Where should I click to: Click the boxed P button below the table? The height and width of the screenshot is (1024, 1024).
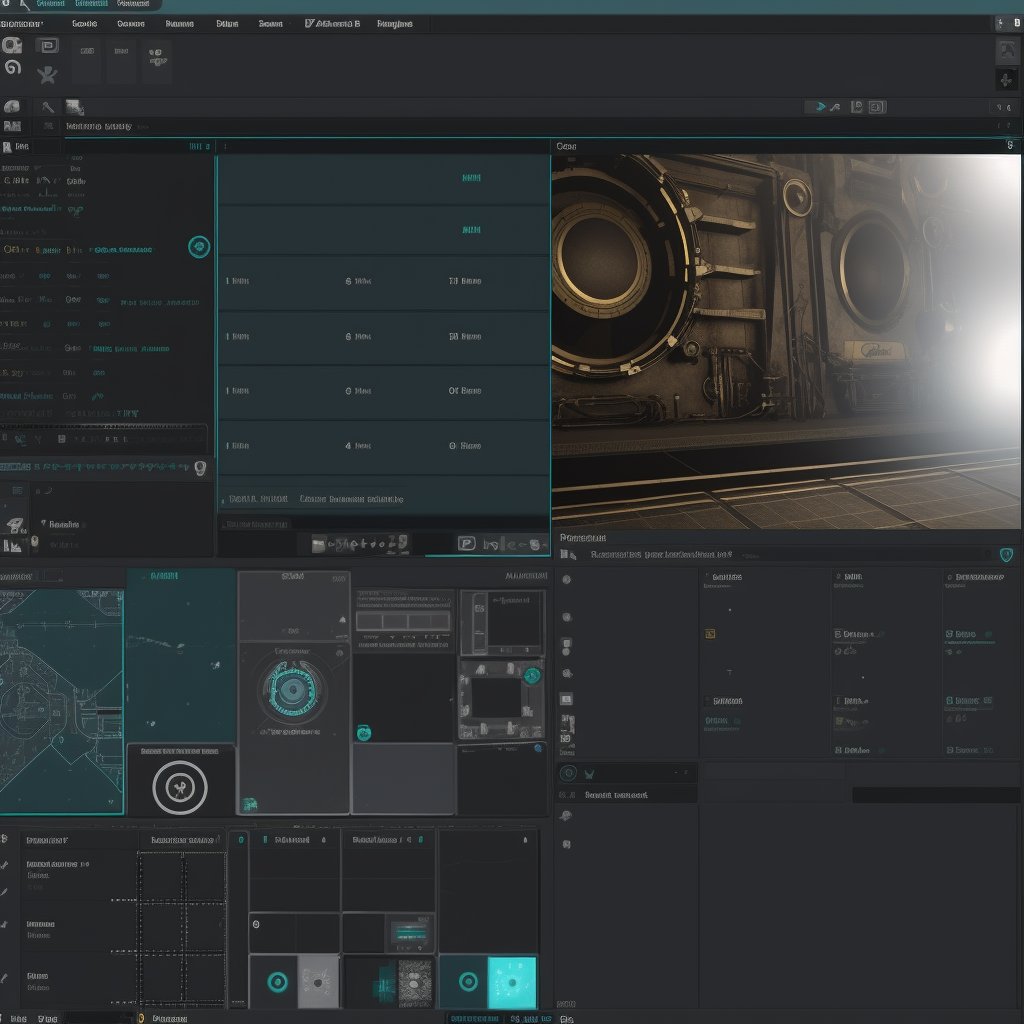(x=466, y=543)
